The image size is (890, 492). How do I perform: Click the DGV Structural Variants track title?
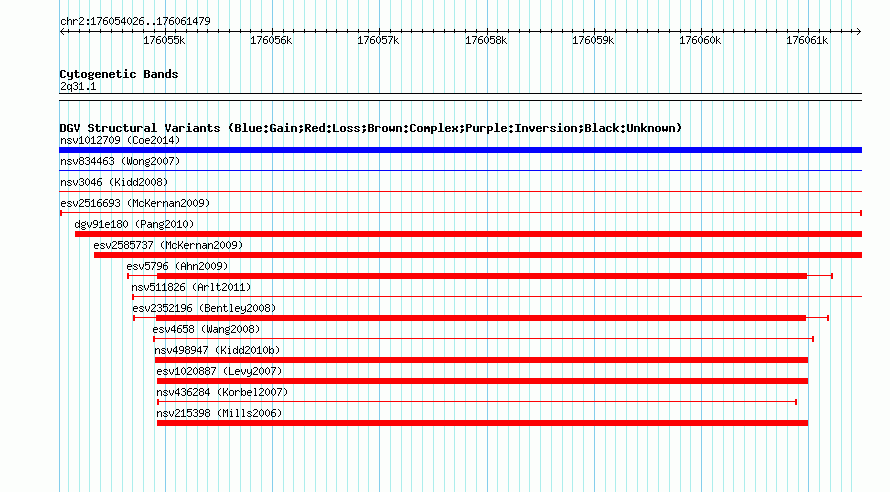[370, 128]
